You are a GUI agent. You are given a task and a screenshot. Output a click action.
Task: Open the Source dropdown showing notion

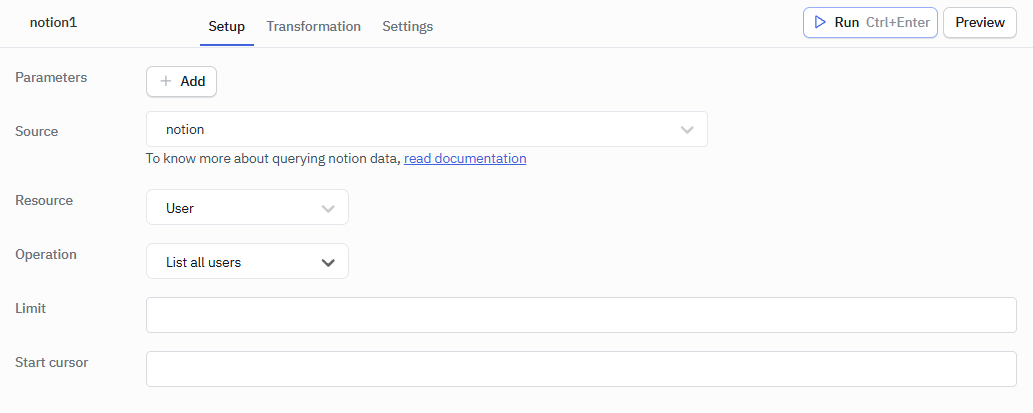(427, 129)
